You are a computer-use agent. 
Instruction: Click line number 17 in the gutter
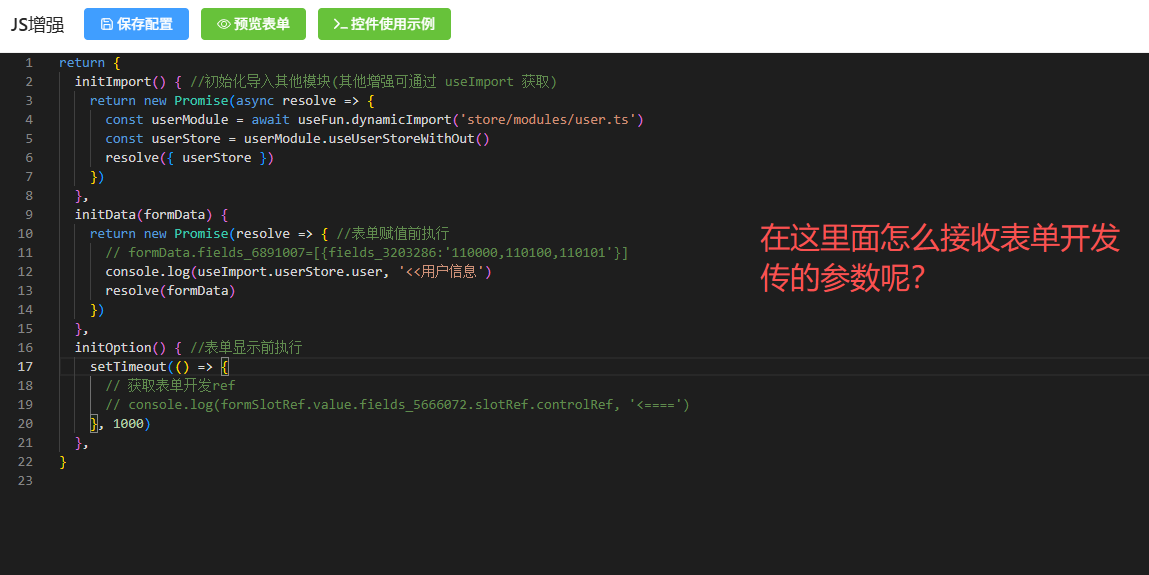tap(25, 367)
